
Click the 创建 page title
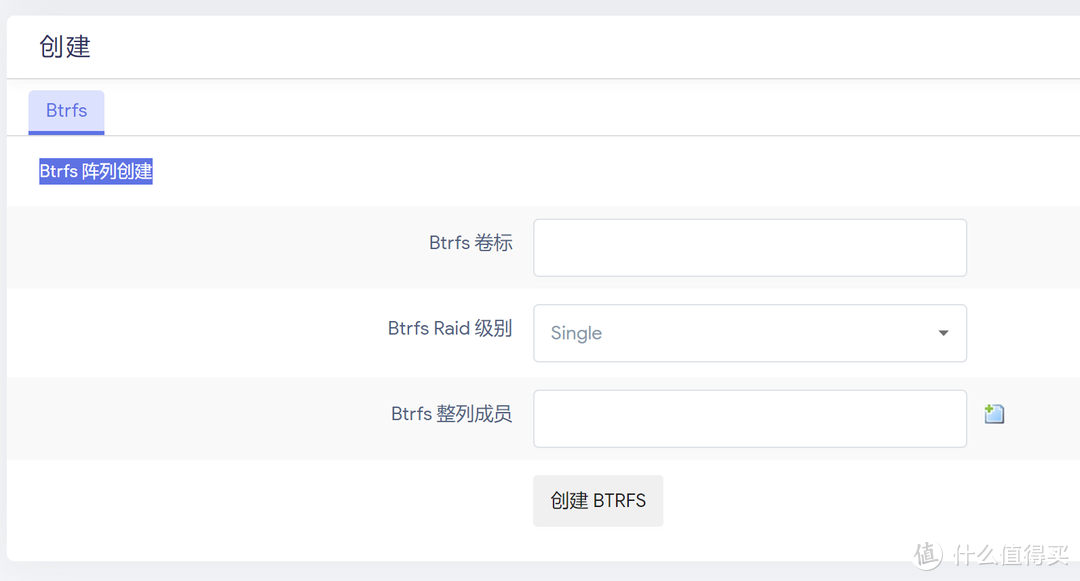[x=64, y=46]
